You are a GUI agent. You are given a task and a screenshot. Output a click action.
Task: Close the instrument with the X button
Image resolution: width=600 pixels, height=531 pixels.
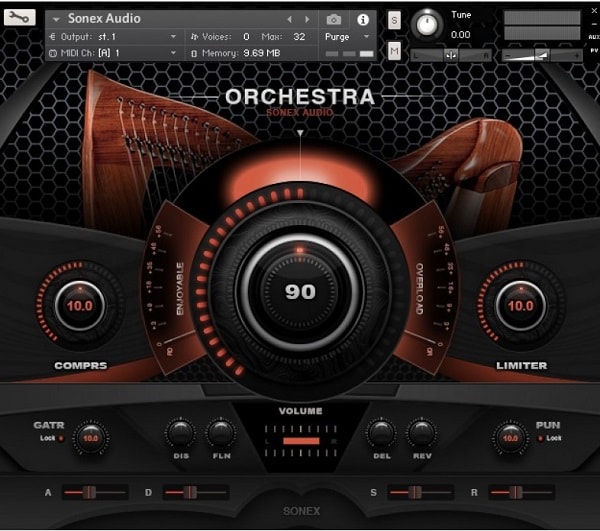click(x=594, y=11)
